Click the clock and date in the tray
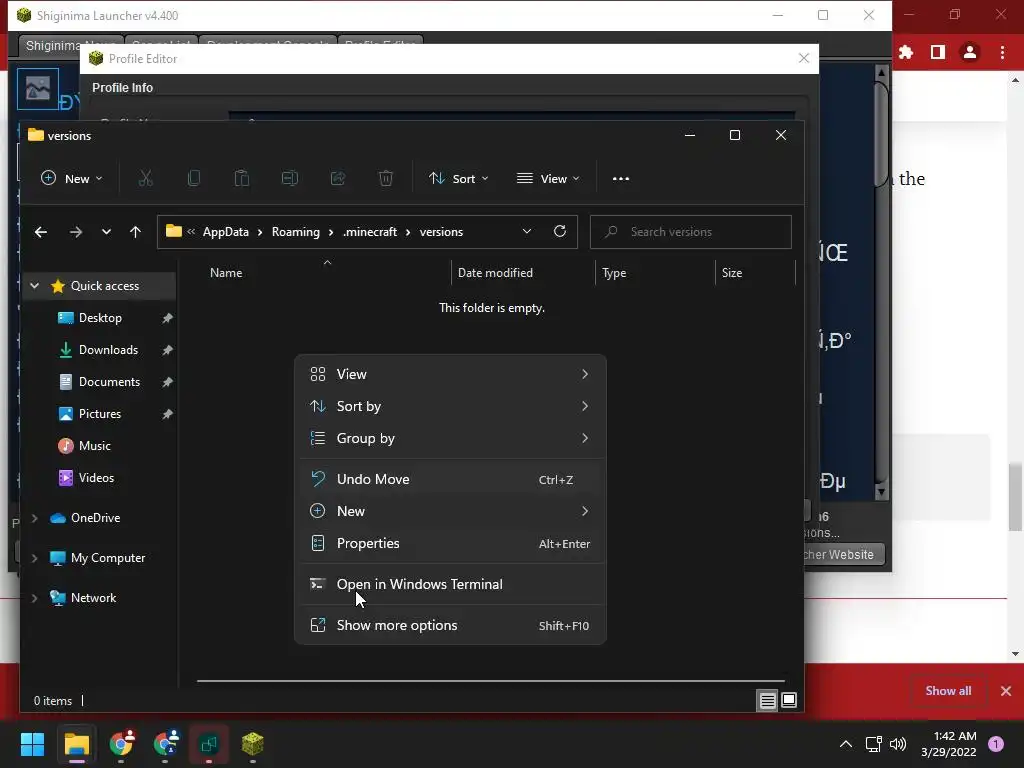Viewport: 1024px width, 768px height. [x=949, y=744]
